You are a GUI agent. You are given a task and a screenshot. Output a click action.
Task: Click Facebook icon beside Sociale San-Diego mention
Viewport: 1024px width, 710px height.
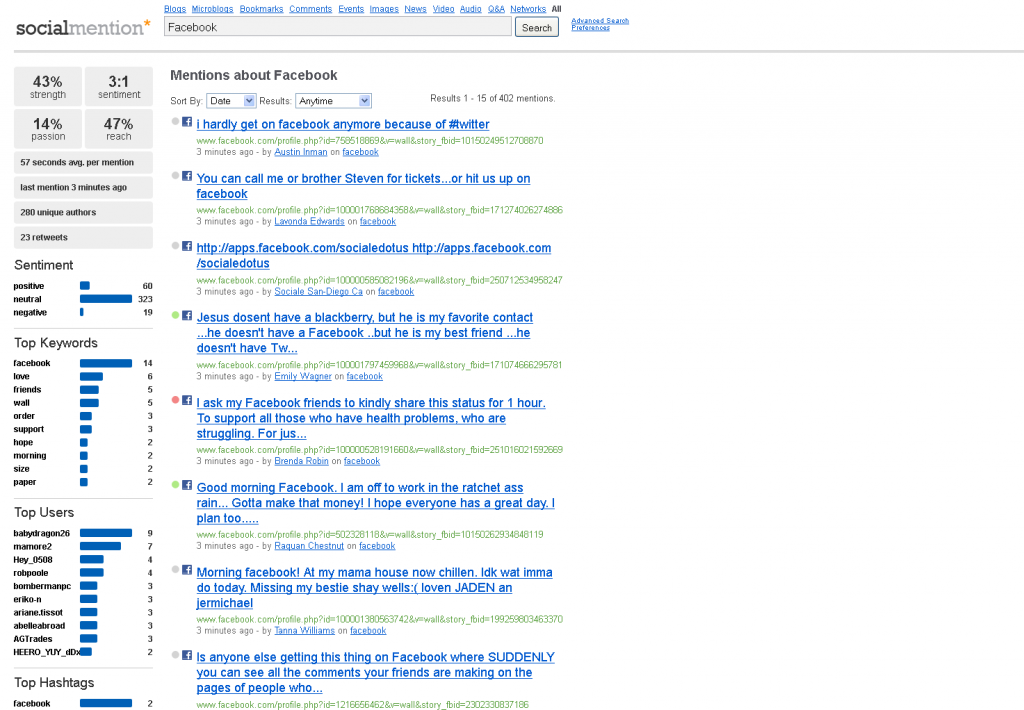point(187,245)
